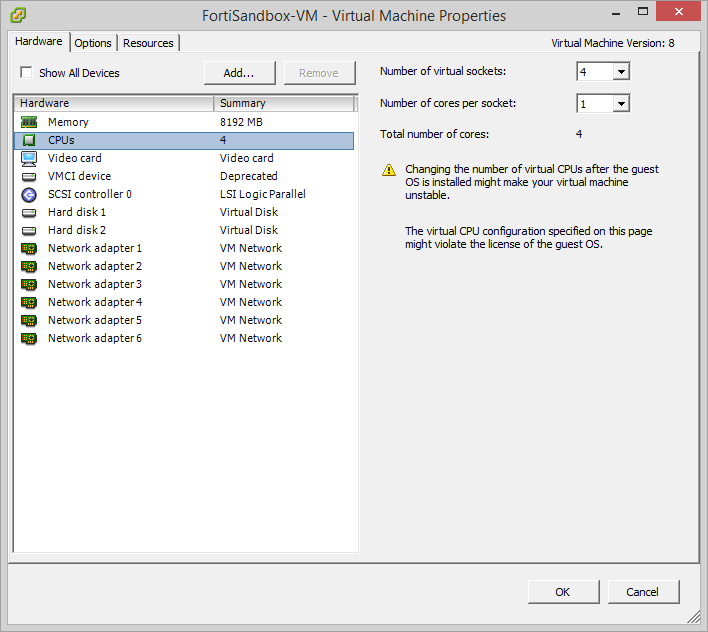Select Hard disk 2 in hardware list
Screen dimensions: 708x632
point(77,230)
